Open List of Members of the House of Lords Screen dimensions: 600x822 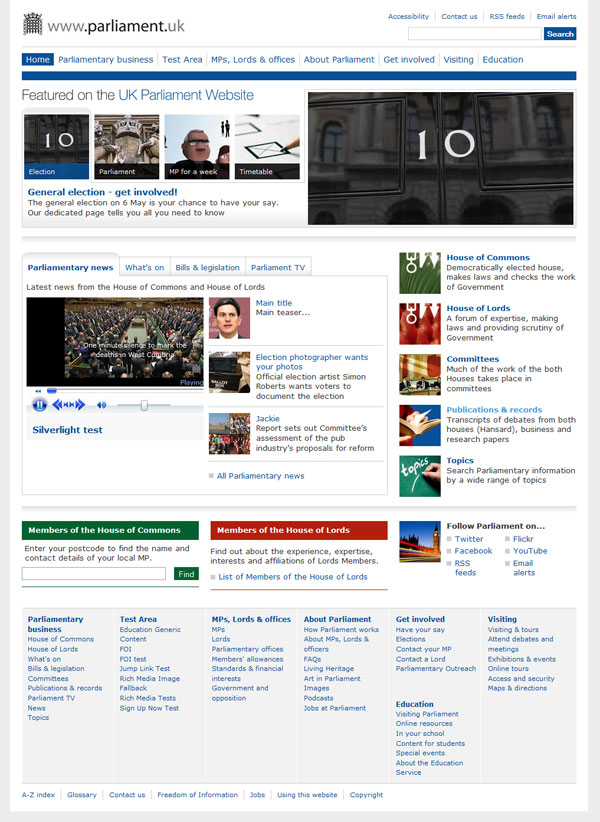293,577
